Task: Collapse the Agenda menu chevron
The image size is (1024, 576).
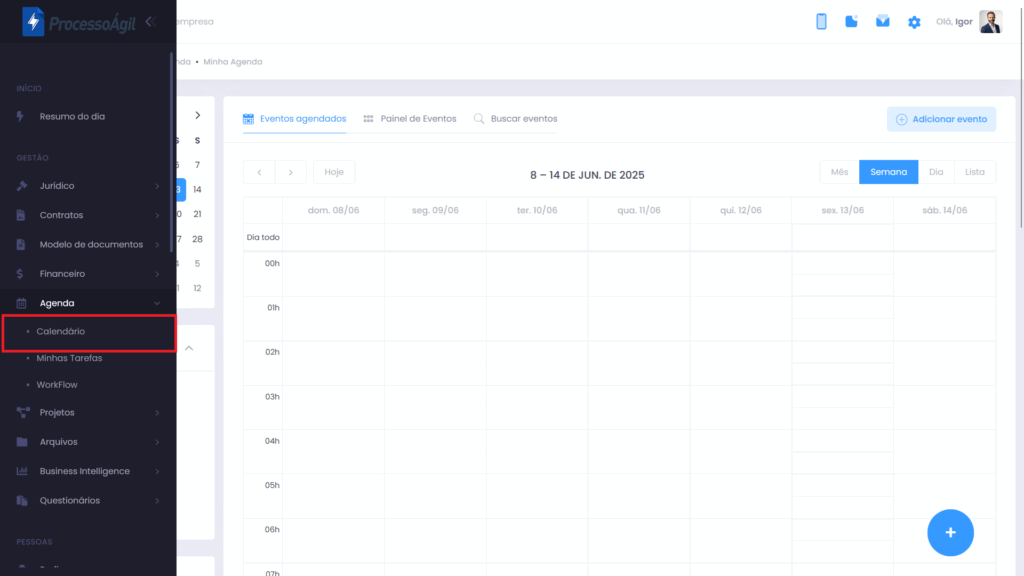Action: [157, 303]
